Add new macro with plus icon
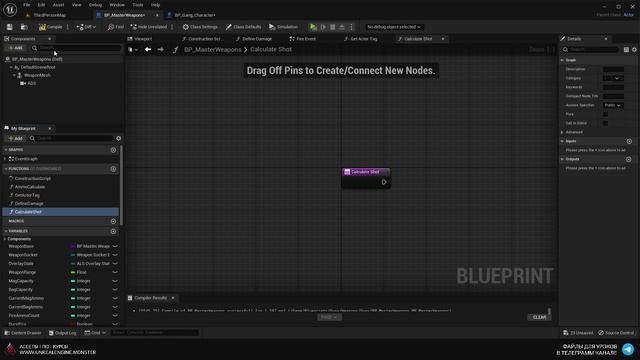This screenshot has height=360, width=640. point(113,221)
